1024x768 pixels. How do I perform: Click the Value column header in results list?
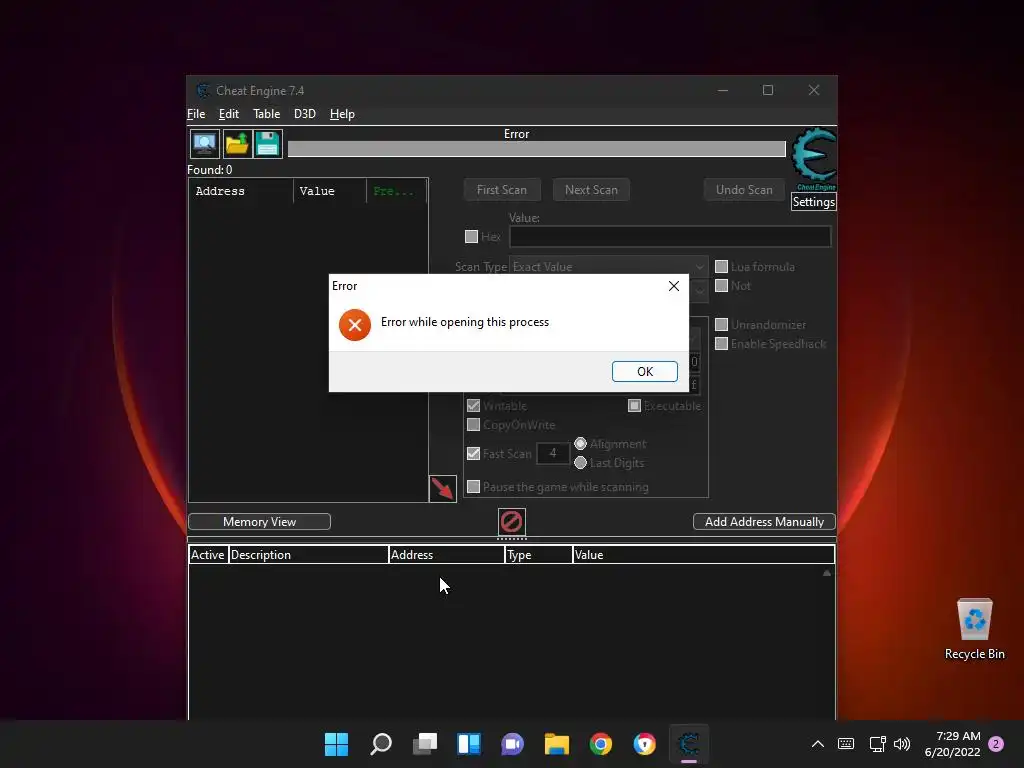click(x=330, y=191)
